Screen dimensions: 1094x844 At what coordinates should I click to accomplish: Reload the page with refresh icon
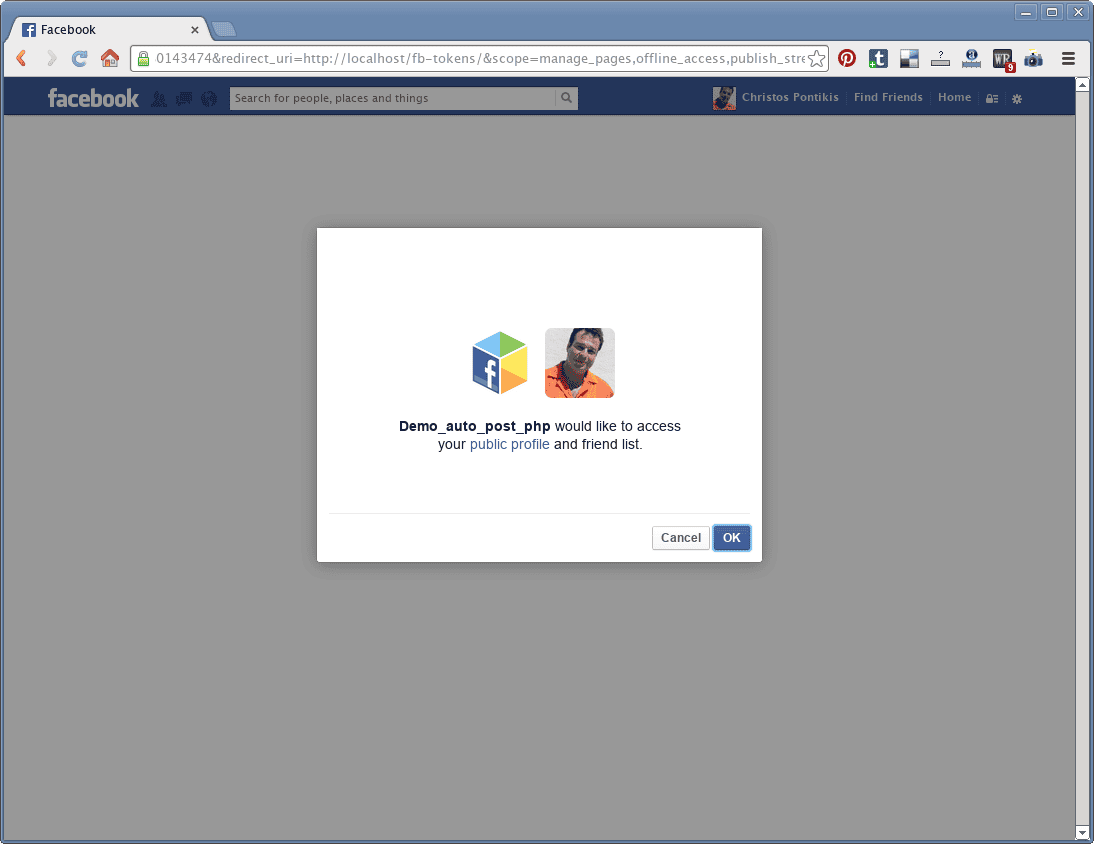80,58
